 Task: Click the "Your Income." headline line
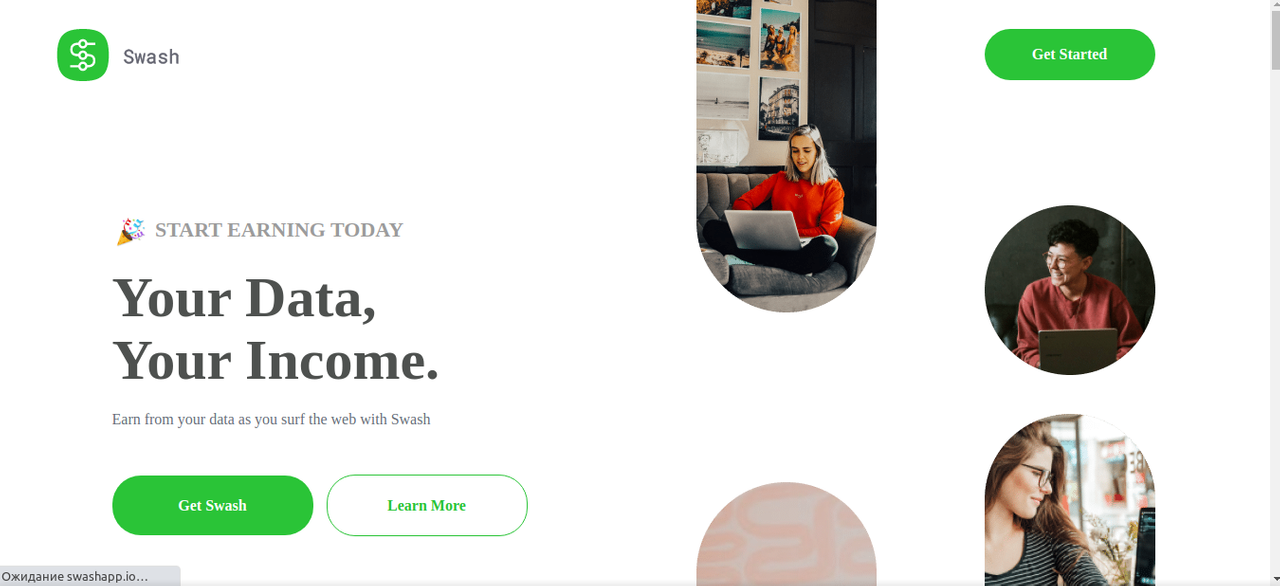pos(276,361)
